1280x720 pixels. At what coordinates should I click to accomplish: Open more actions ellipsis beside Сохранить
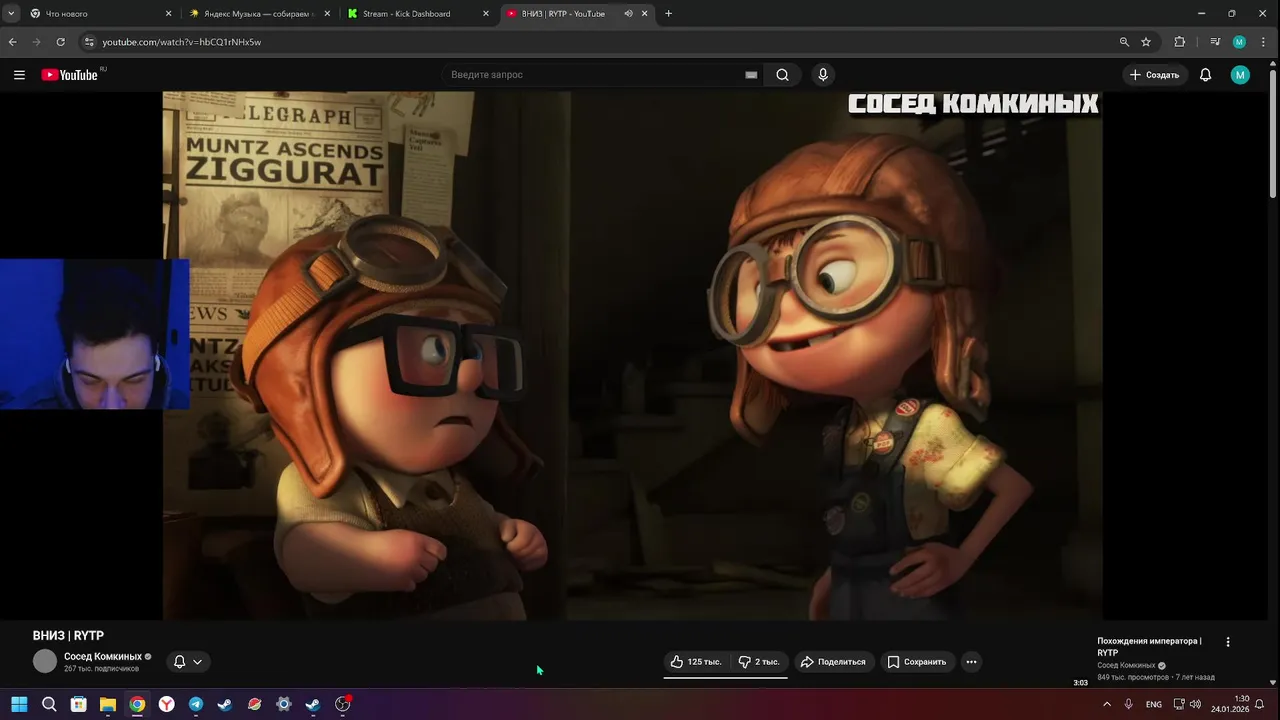coord(971,662)
